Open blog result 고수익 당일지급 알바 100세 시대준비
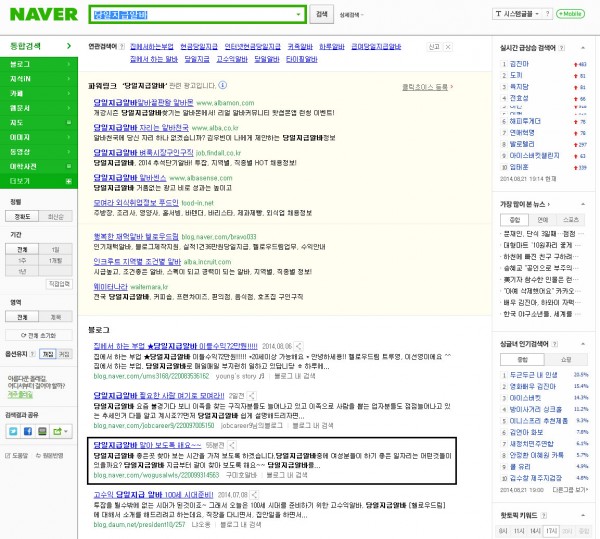 tap(153, 494)
